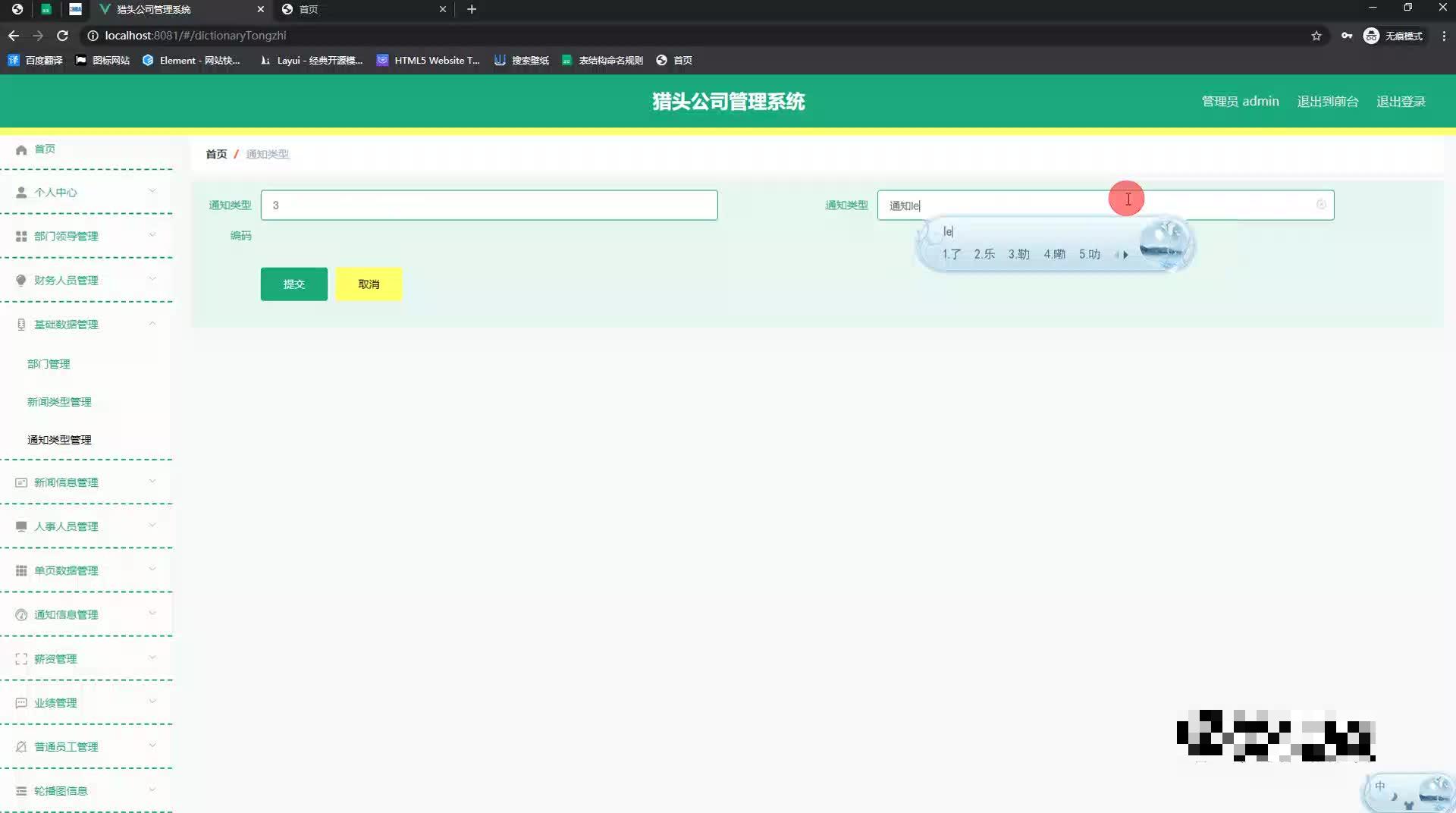Click the bookmark star in the address bar
The image size is (1456, 813).
[1316, 35]
